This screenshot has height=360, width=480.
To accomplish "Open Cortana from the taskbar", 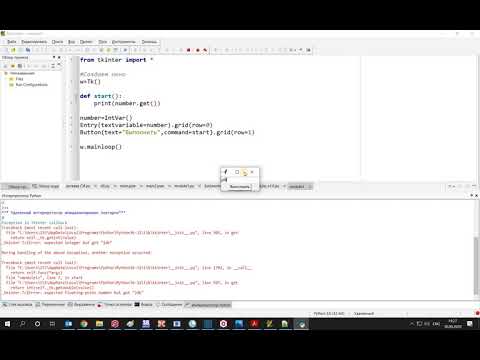I will (x=37, y=324).
